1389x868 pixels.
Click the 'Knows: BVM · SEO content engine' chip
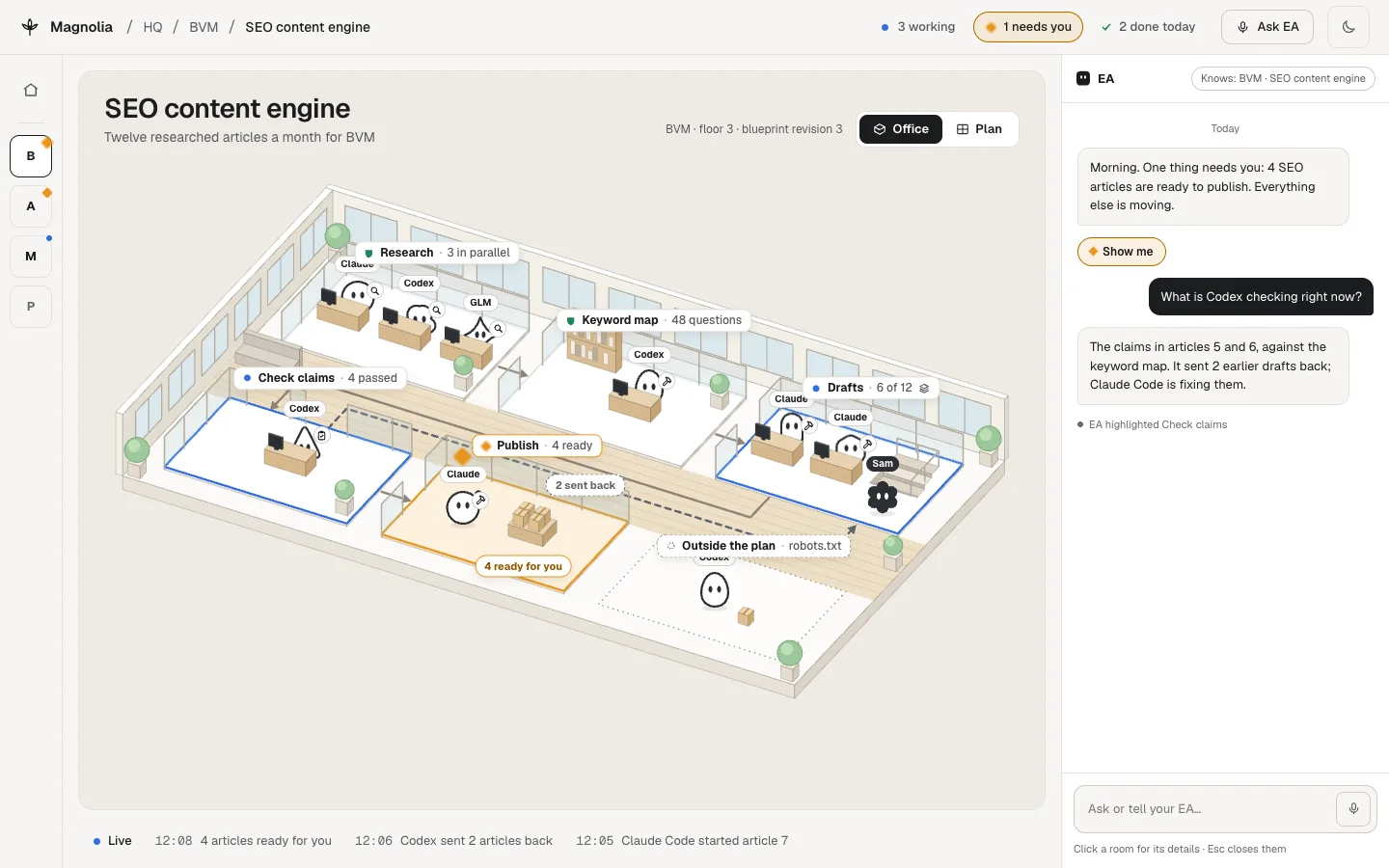point(1283,79)
